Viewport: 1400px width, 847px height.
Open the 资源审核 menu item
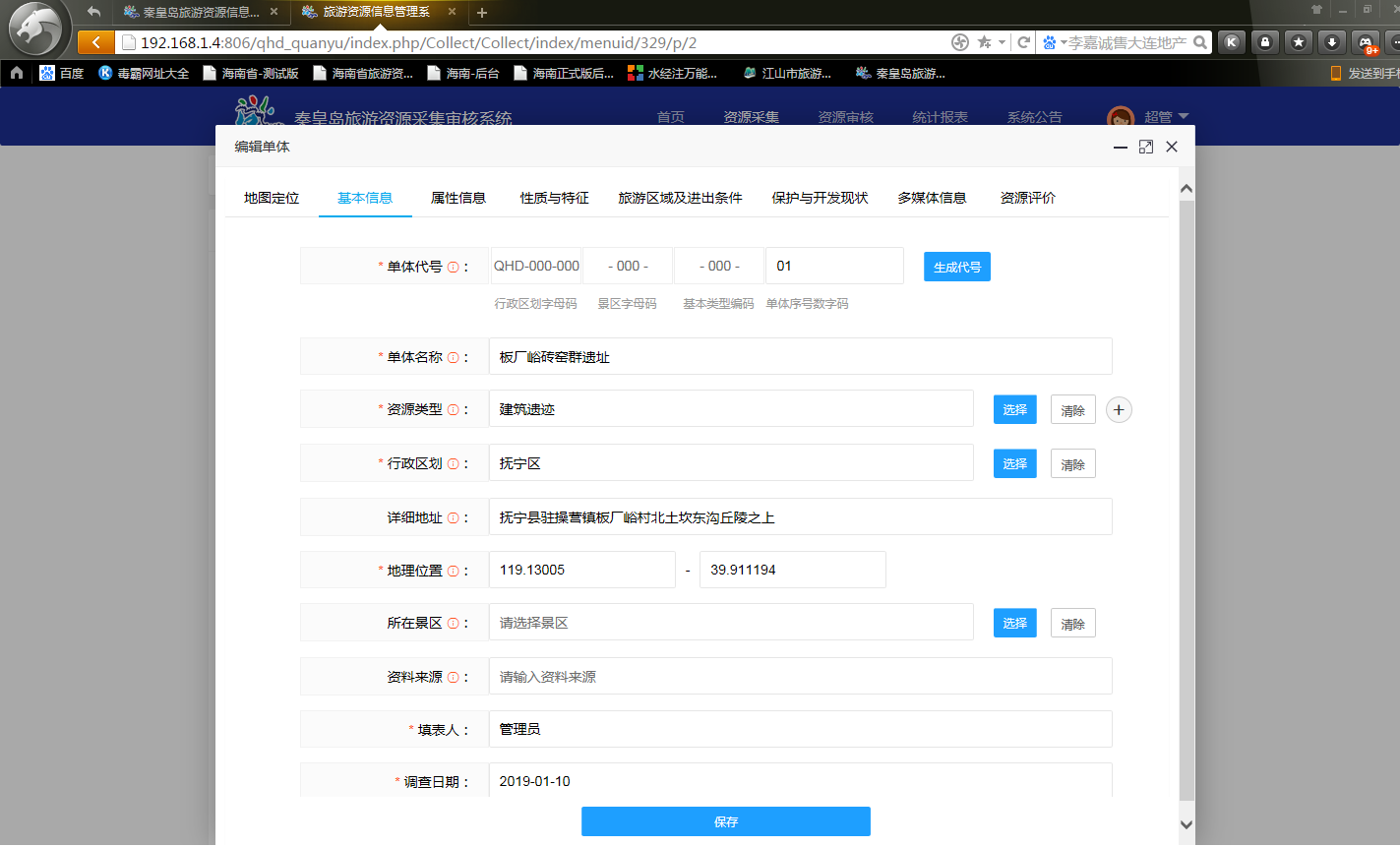point(846,116)
